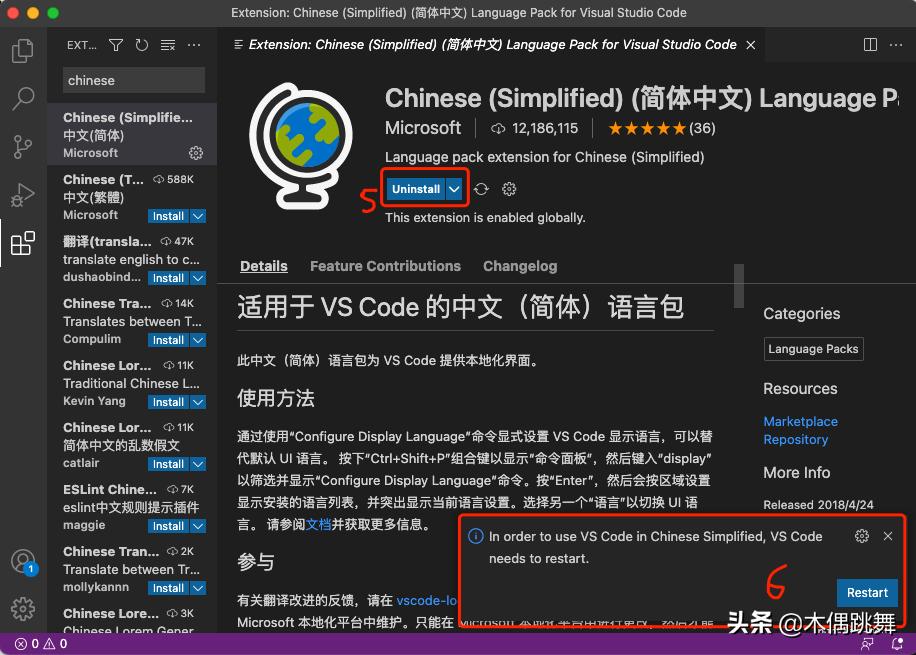Expand Install dropdown for mollykannn extension
Image resolution: width=916 pixels, height=655 pixels.
(199, 588)
